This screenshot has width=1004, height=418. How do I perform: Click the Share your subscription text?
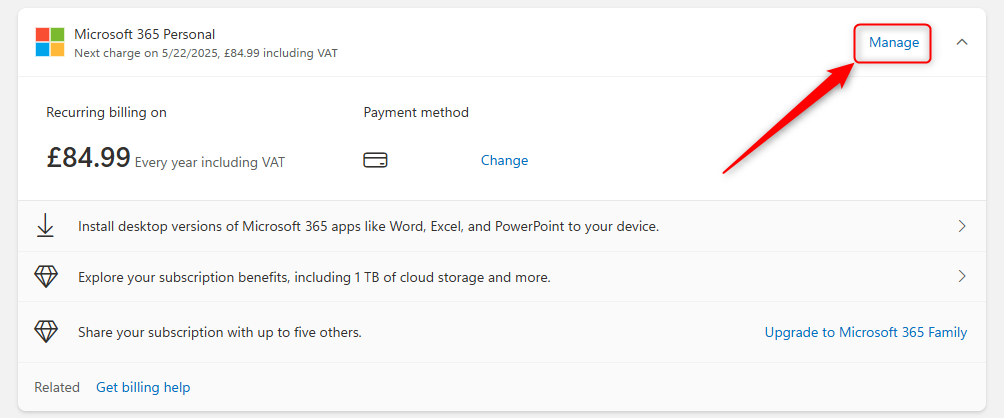pyautogui.click(x=220, y=332)
